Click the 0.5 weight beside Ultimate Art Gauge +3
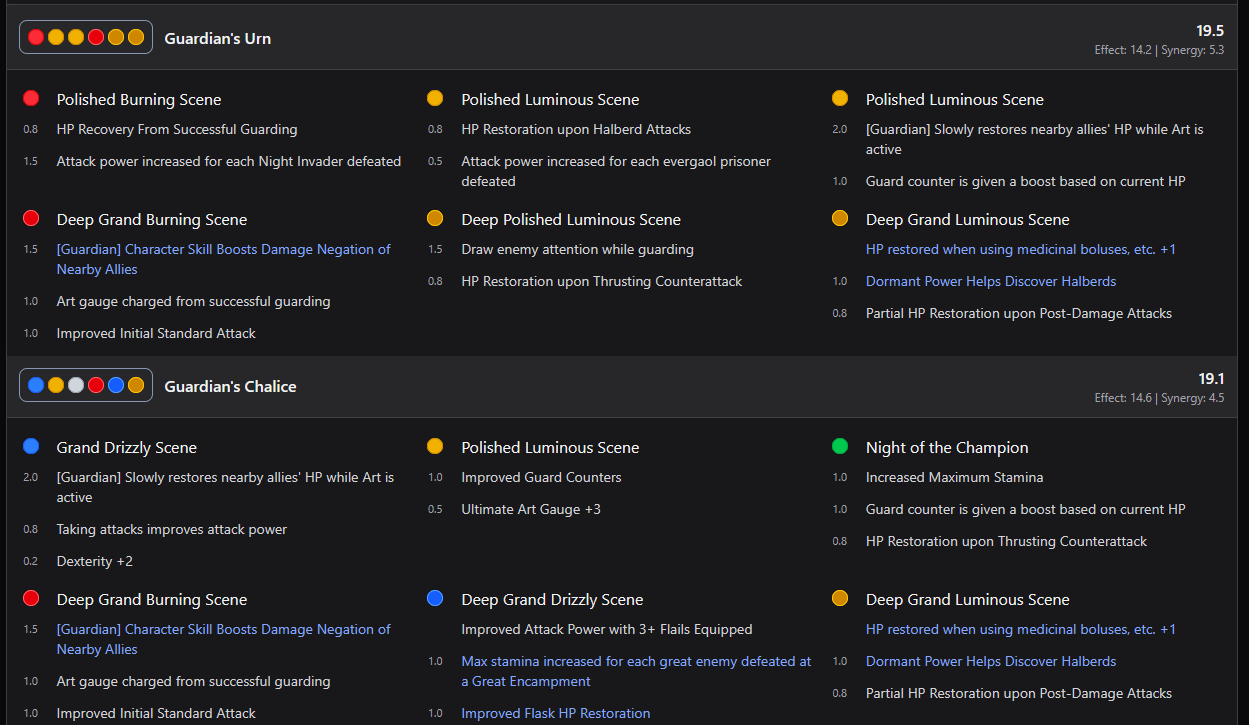The height and width of the screenshot is (725, 1249). pos(435,509)
